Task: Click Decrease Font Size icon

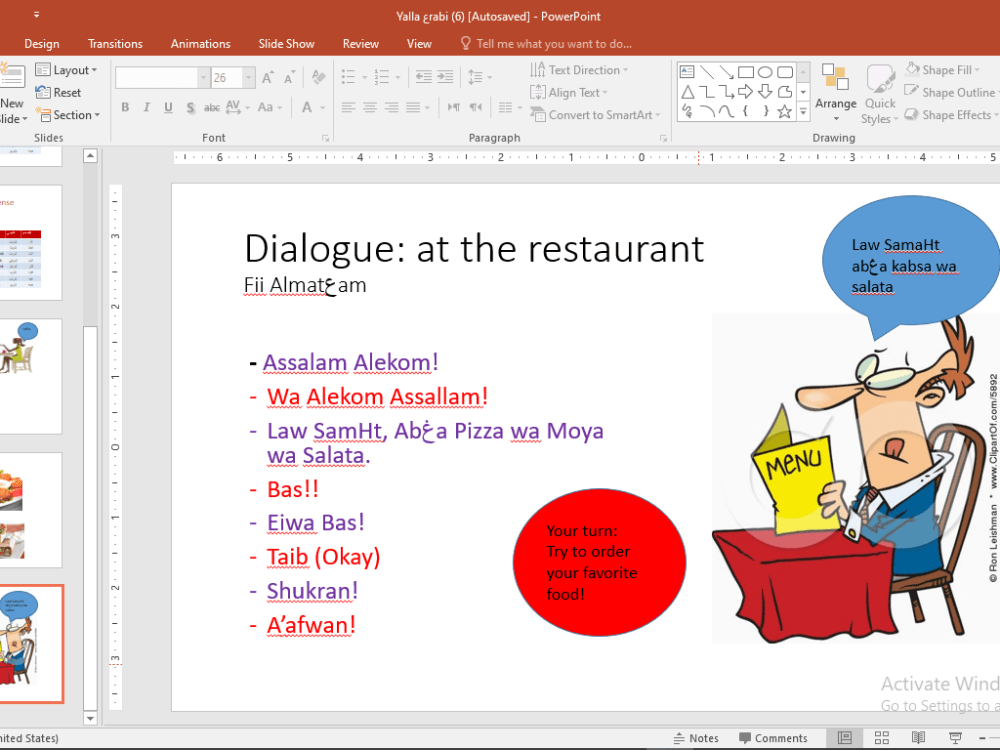Action: pos(290,78)
